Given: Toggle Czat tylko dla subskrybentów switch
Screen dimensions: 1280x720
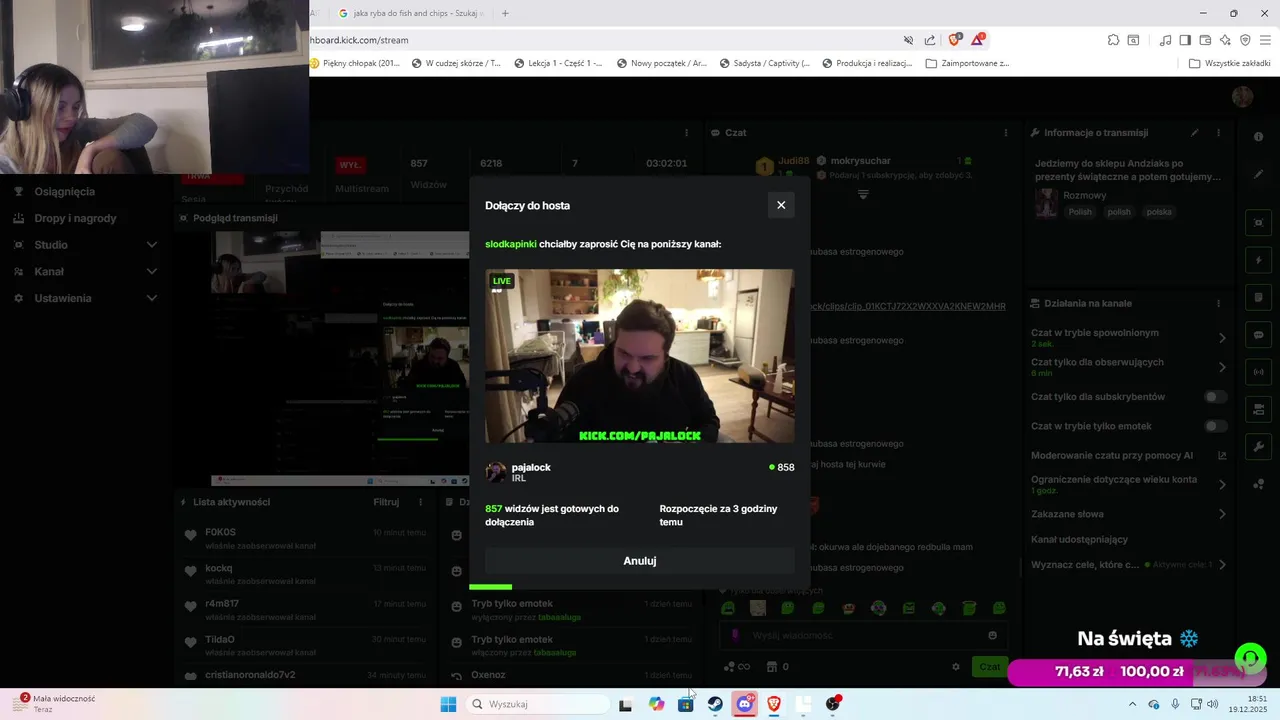Looking at the screenshot, I should (x=1215, y=397).
